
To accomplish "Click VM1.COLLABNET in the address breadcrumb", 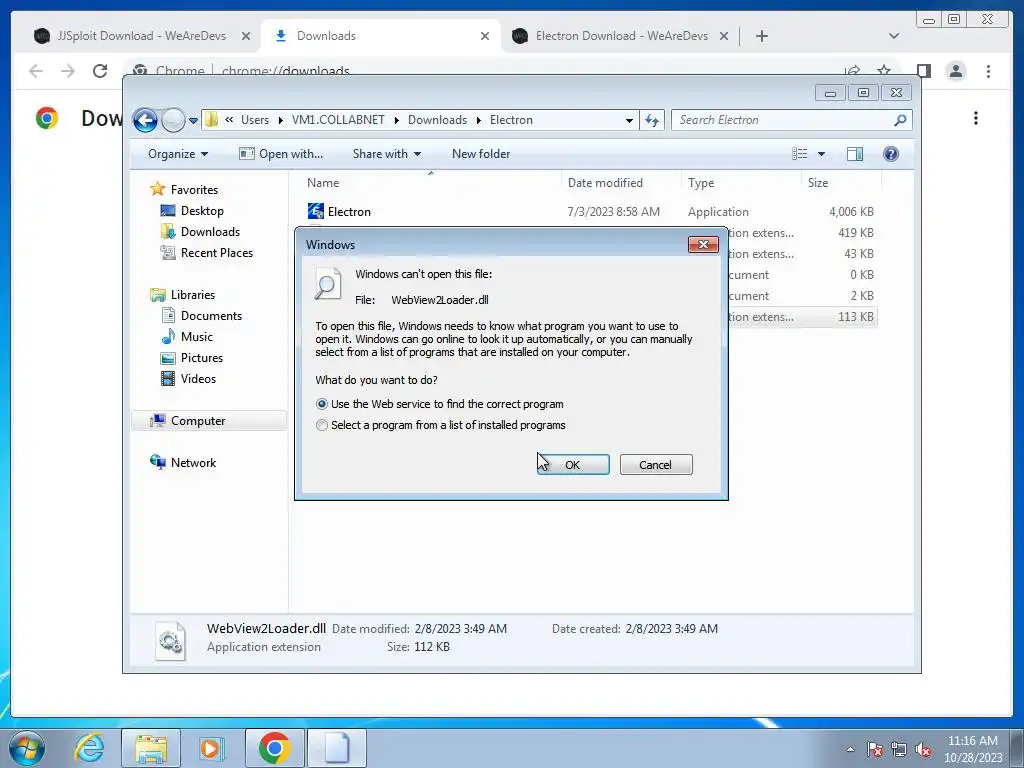I will click(338, 120).
